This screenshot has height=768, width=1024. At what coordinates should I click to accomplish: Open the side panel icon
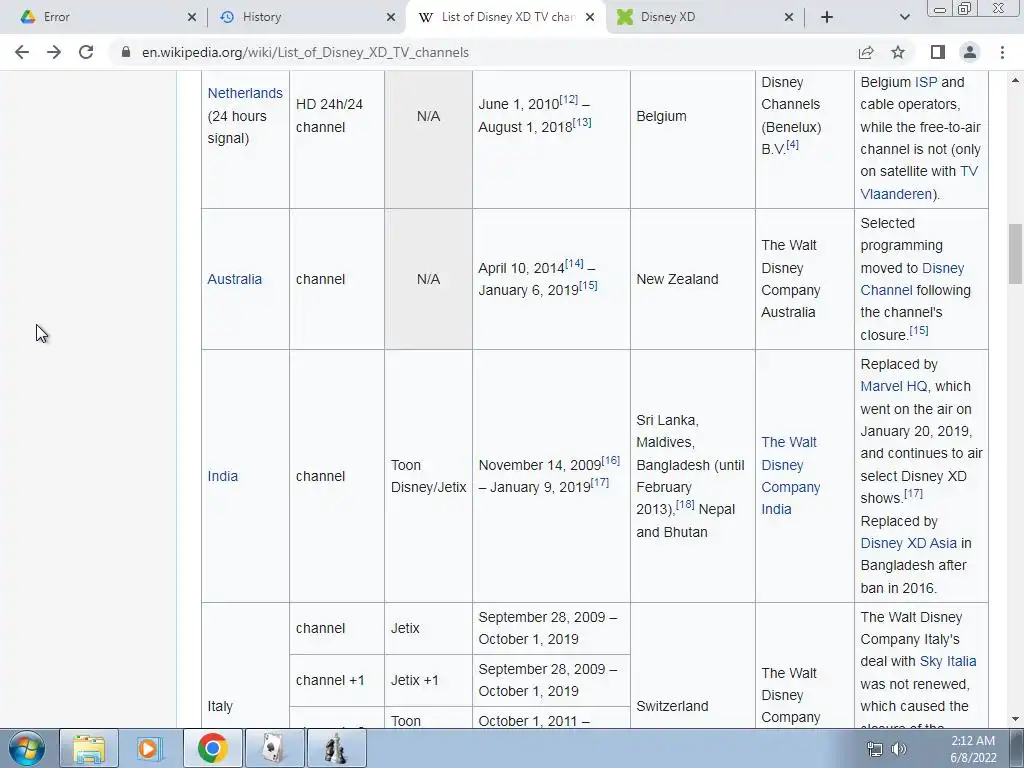tap(938, 52)
